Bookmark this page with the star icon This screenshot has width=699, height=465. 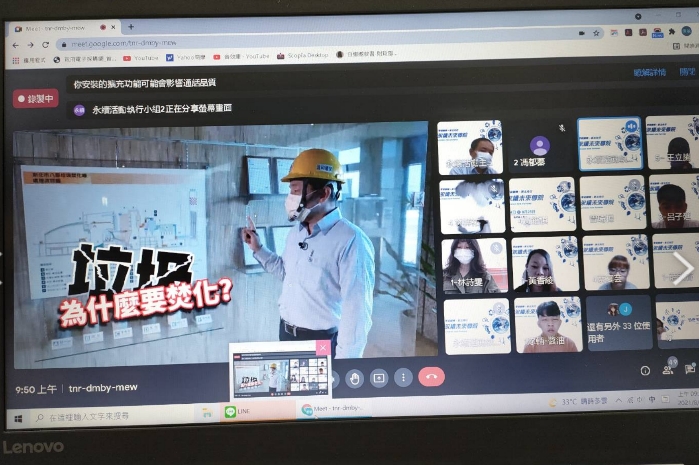click(x=596, y=33)
